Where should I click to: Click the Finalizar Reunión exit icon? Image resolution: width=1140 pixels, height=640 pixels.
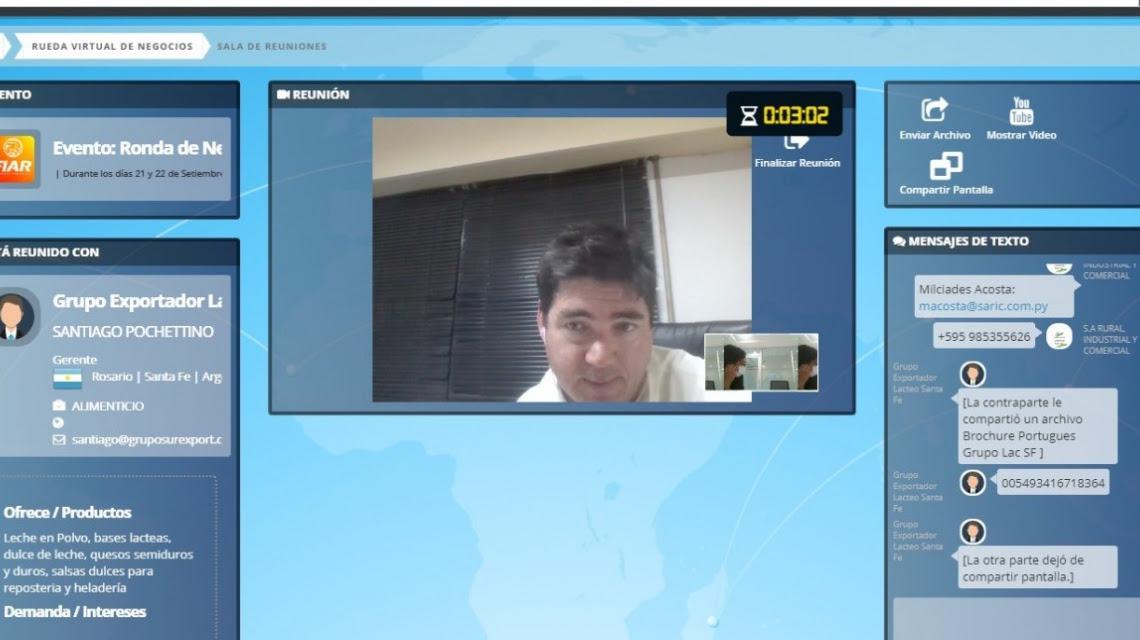pyautogui.click(x=797, y=143)
